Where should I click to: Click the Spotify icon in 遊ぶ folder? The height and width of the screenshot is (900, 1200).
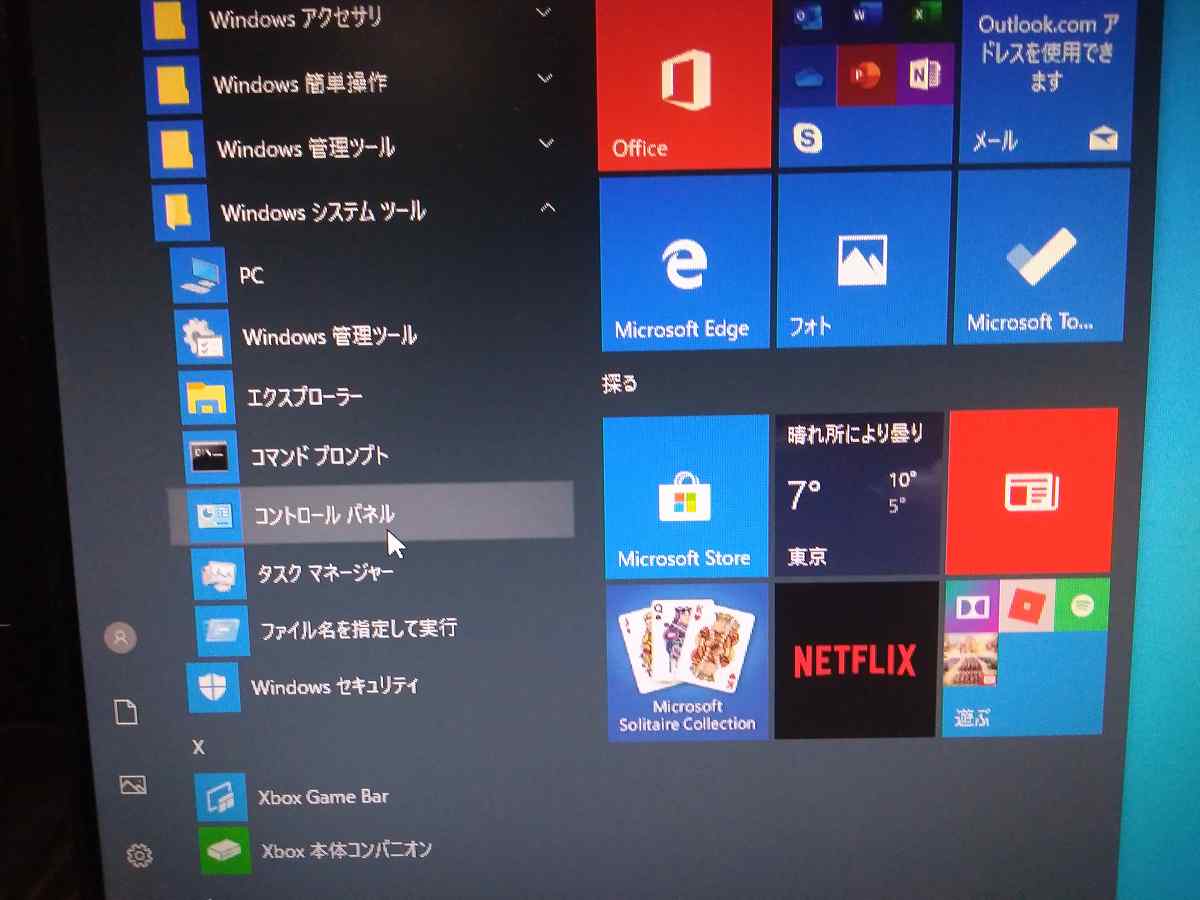tap(1082, 604)
